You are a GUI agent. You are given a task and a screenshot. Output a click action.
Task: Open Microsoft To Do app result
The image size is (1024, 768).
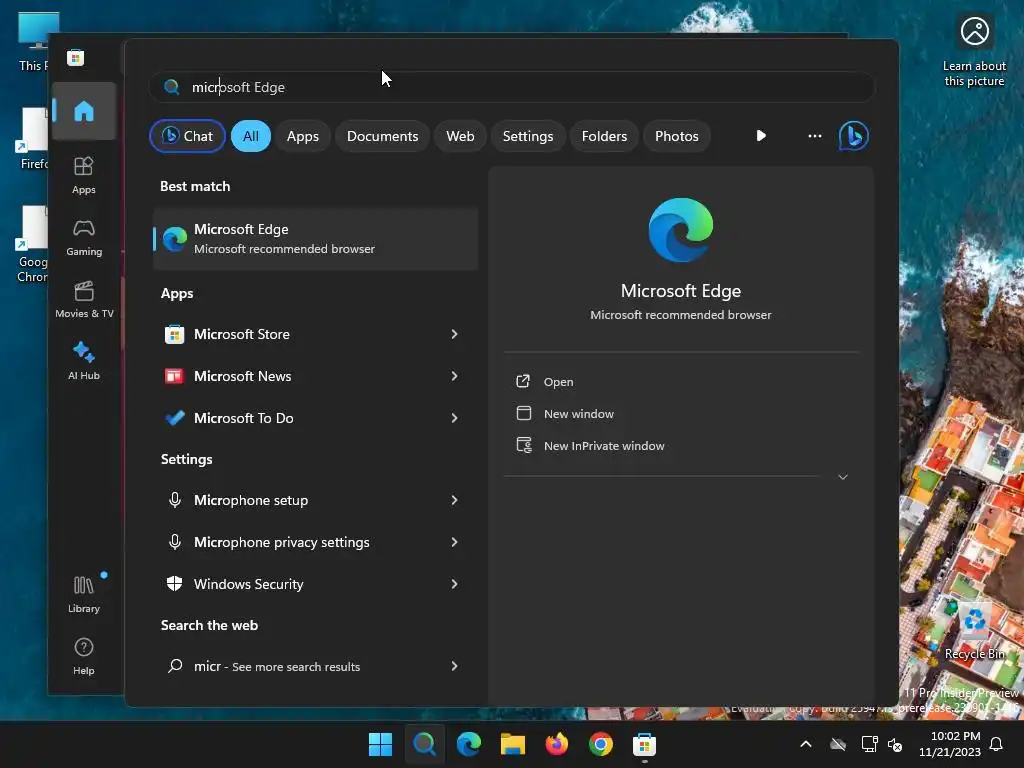[x=315, y=418]
